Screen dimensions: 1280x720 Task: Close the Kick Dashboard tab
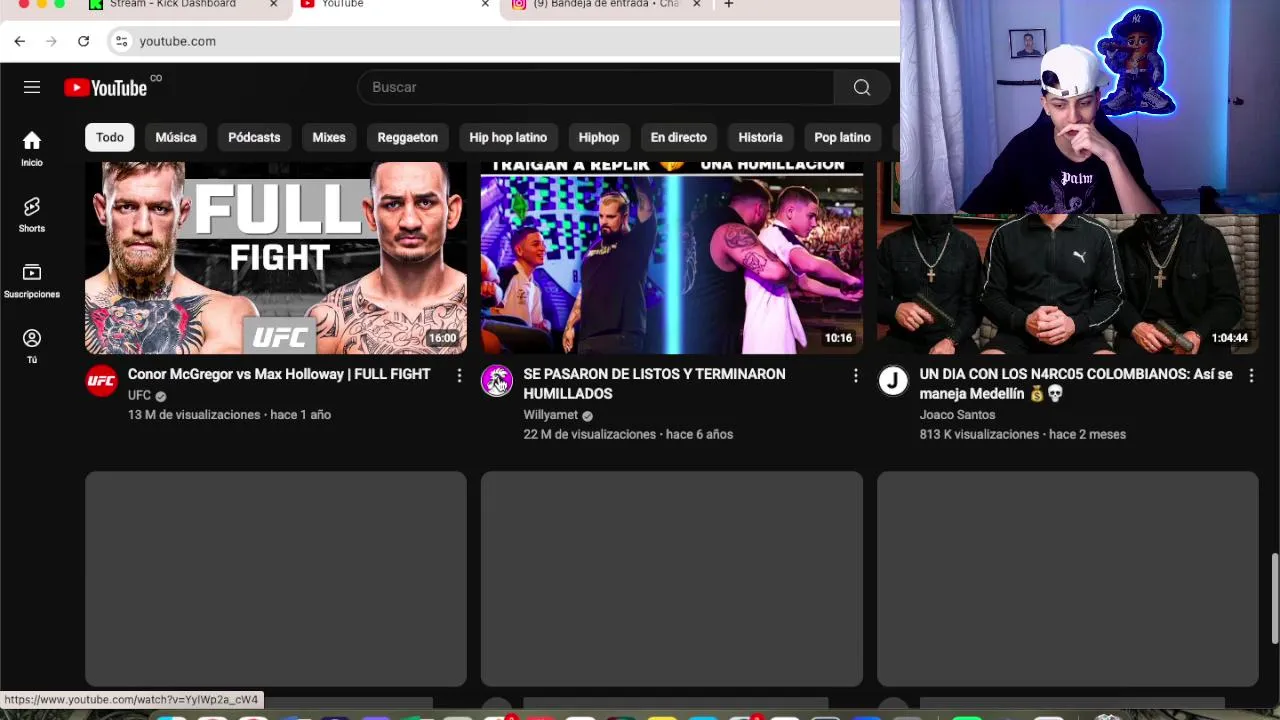click(x=274, y=5)
